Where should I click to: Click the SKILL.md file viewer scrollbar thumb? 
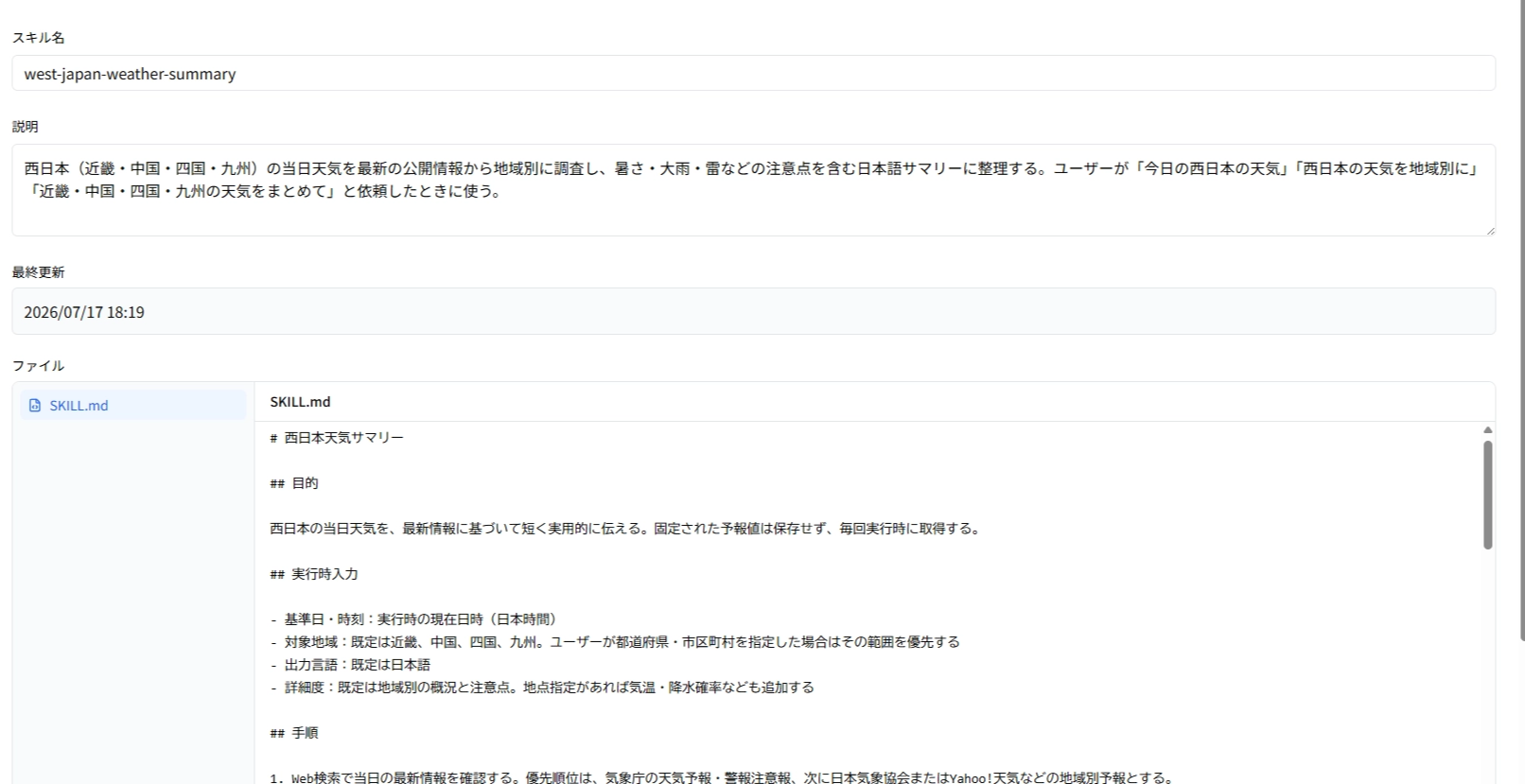1487,495
